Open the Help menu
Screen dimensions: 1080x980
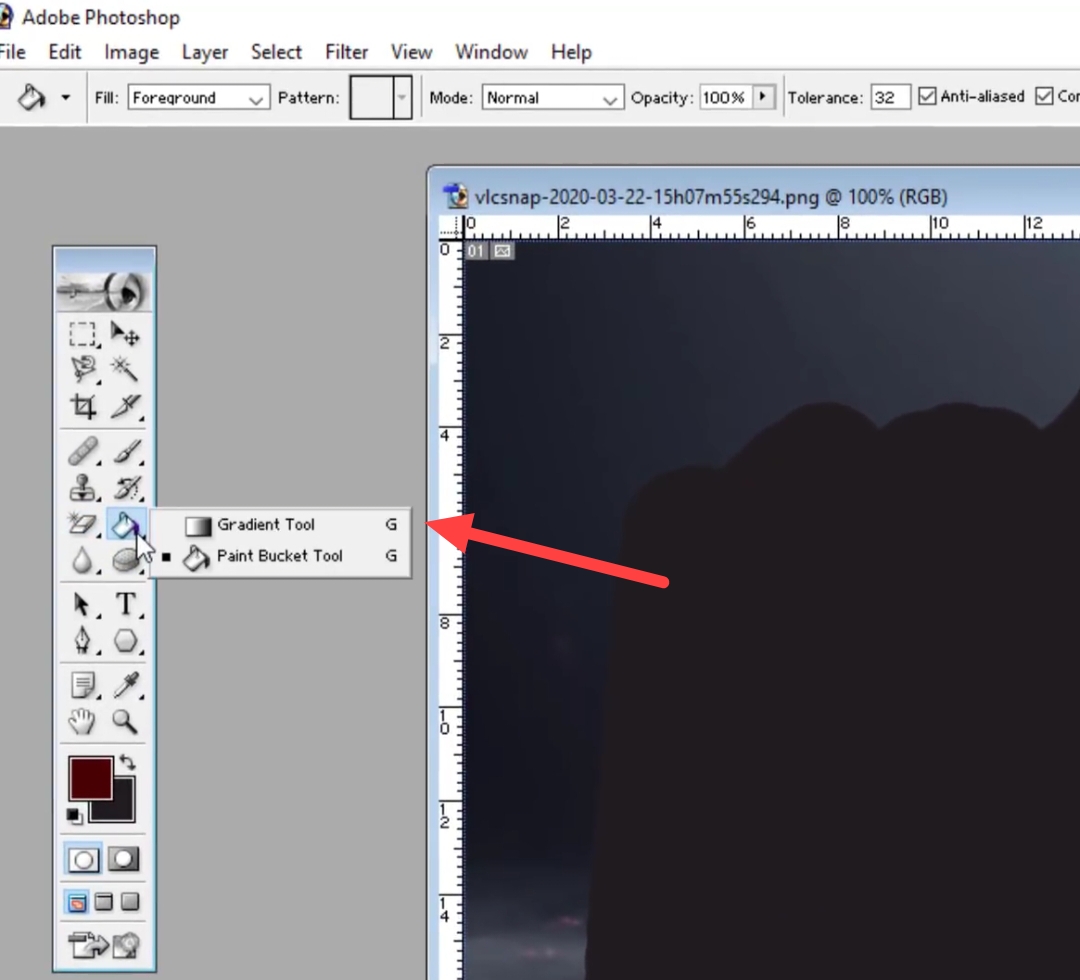point(571,52)
